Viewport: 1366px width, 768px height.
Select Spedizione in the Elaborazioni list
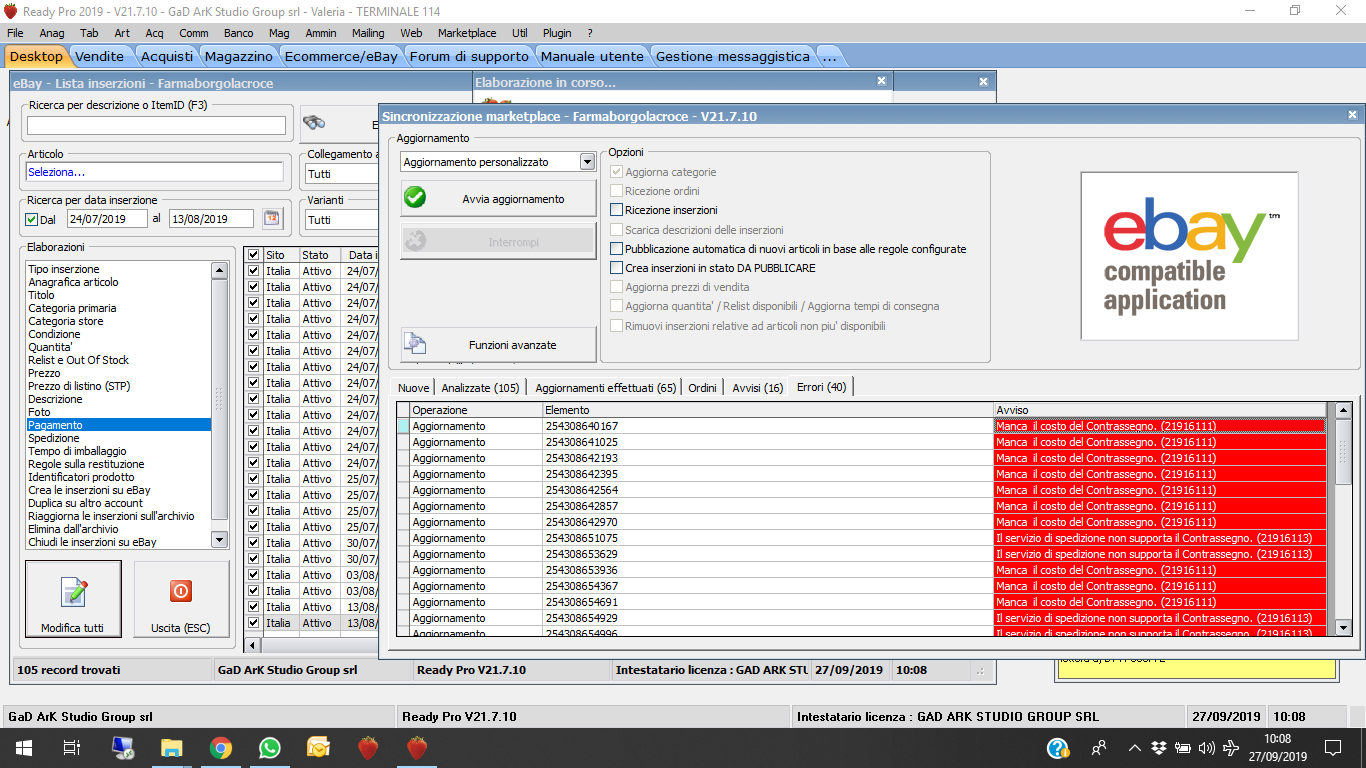119,438
